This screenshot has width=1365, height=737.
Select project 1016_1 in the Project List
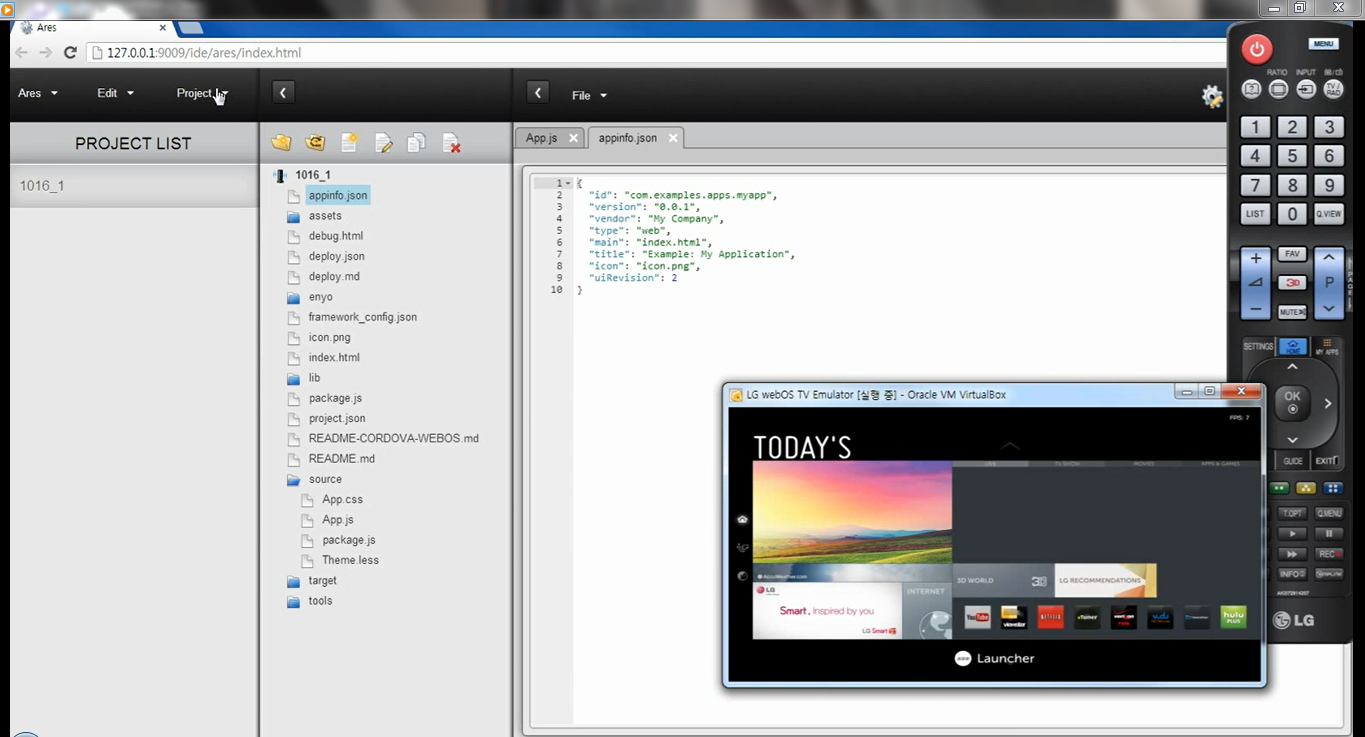[x=133, y=186]
